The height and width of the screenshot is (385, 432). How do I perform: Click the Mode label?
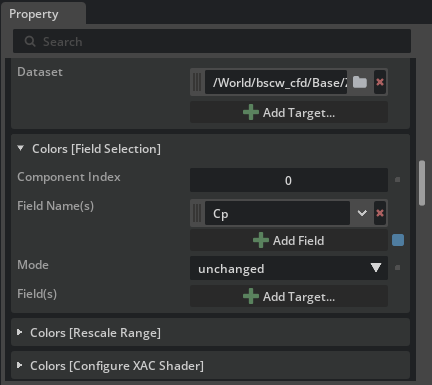tap(33, 265)
